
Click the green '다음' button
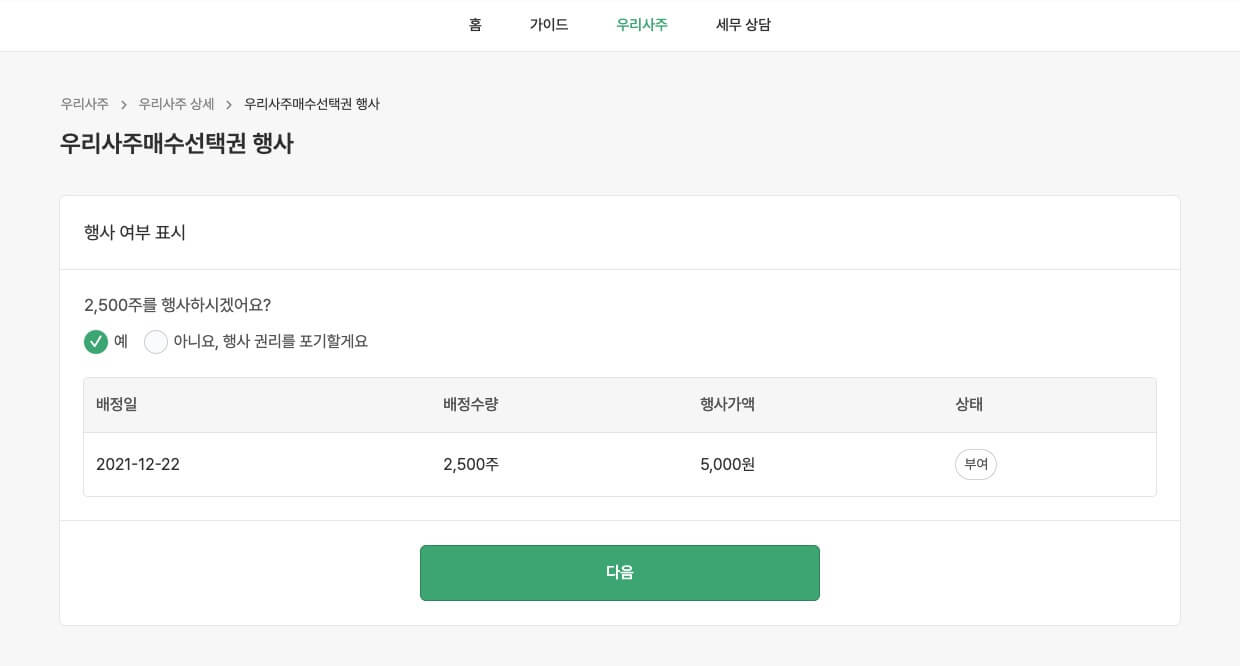[x=619, y=573]
